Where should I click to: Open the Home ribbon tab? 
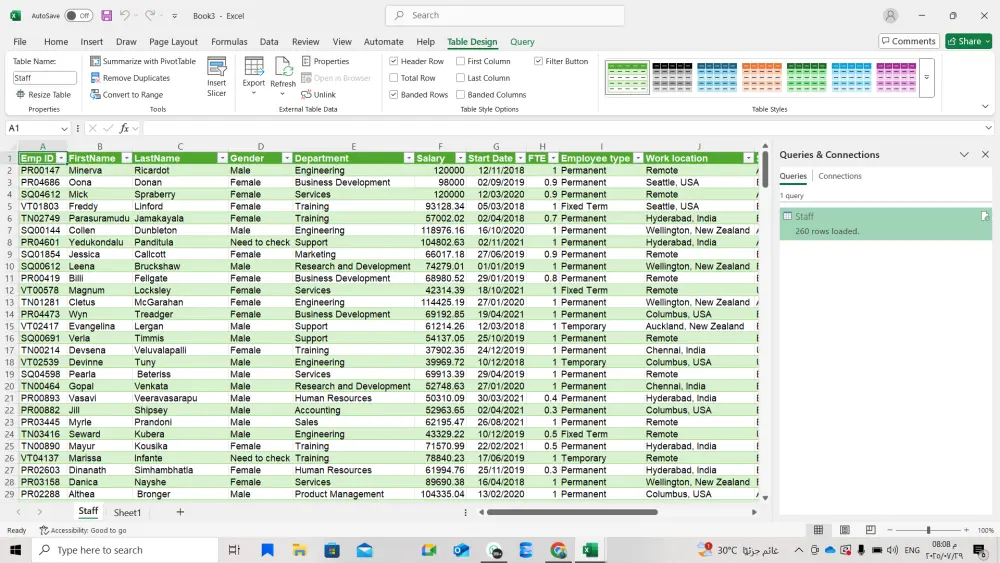coord(56,41)
